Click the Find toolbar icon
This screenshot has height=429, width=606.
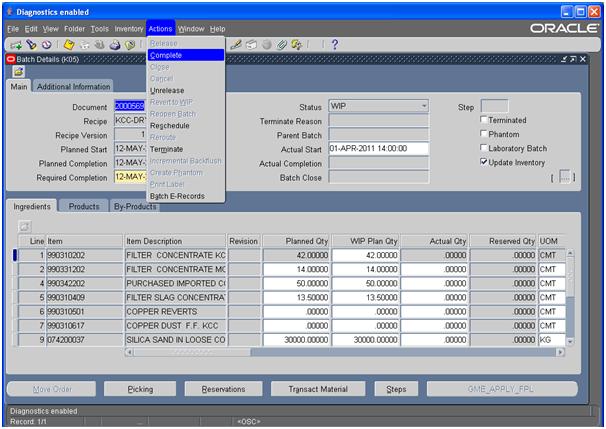point(30,45)
